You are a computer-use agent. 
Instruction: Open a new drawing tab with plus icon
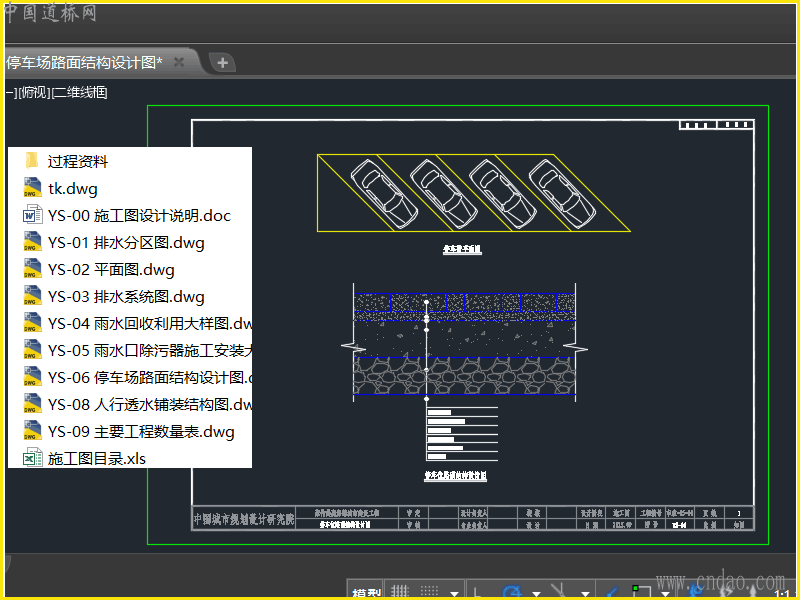(x=222, y=62)
